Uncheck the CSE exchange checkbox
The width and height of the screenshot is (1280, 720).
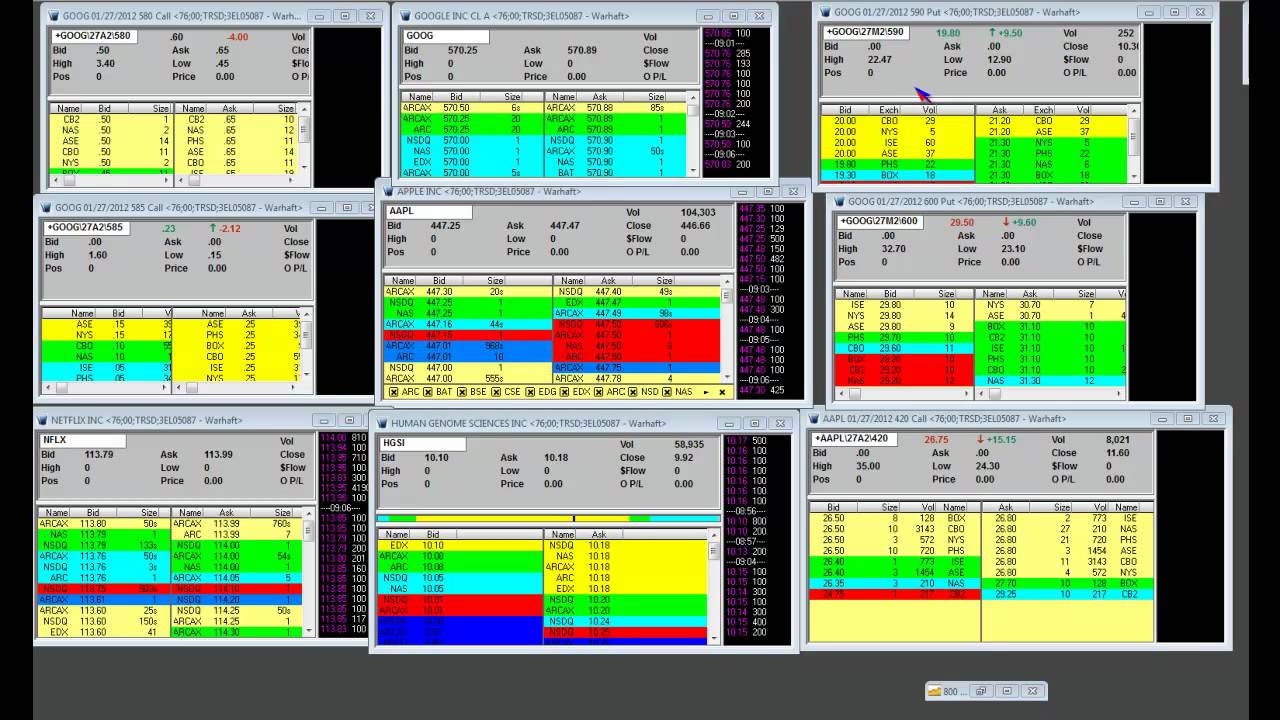click(495, 392)
